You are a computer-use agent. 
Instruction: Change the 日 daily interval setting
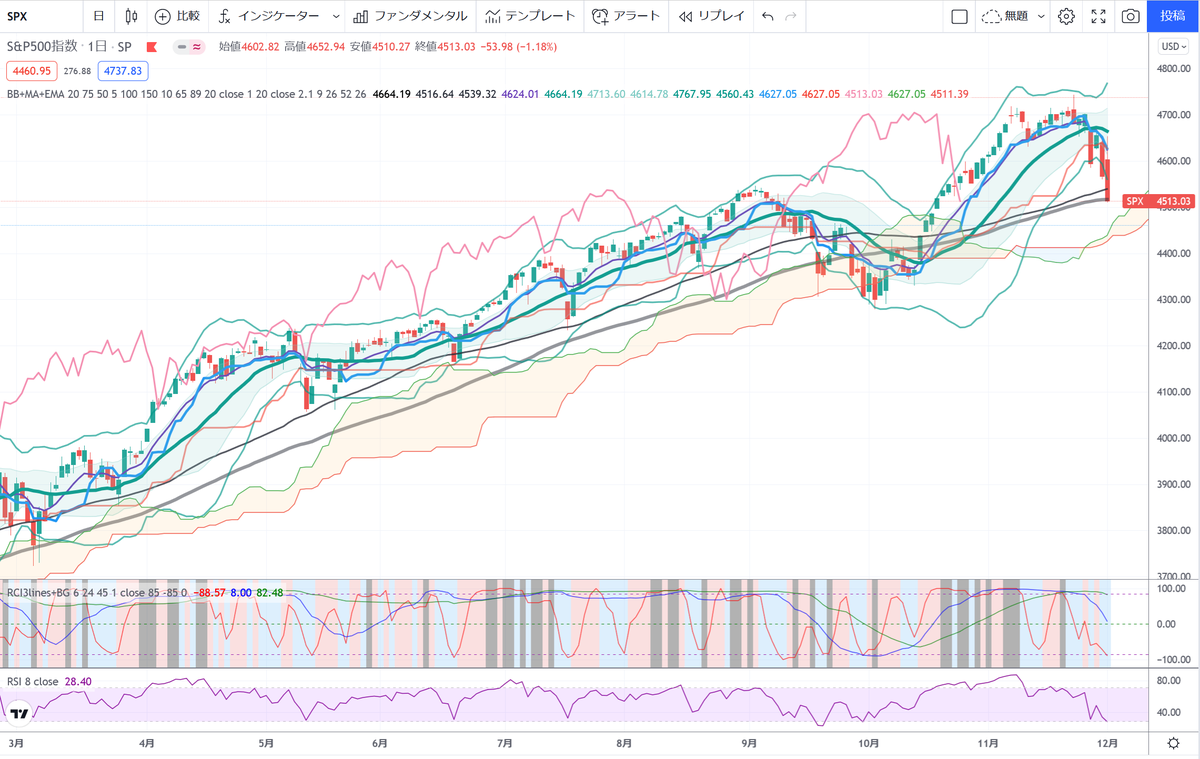[97, 16]
